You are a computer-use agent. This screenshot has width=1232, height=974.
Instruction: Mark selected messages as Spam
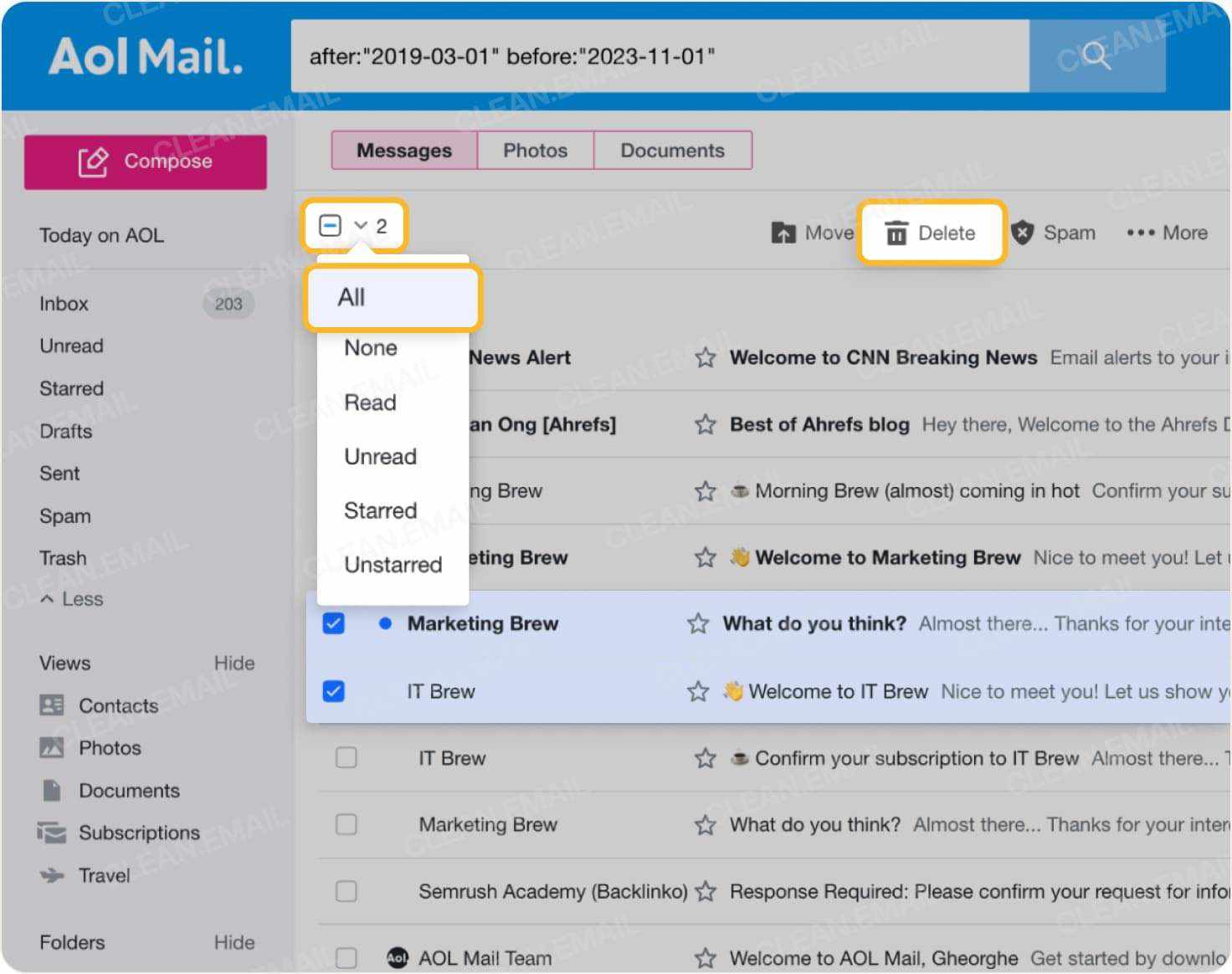[x=1054, y=233]
